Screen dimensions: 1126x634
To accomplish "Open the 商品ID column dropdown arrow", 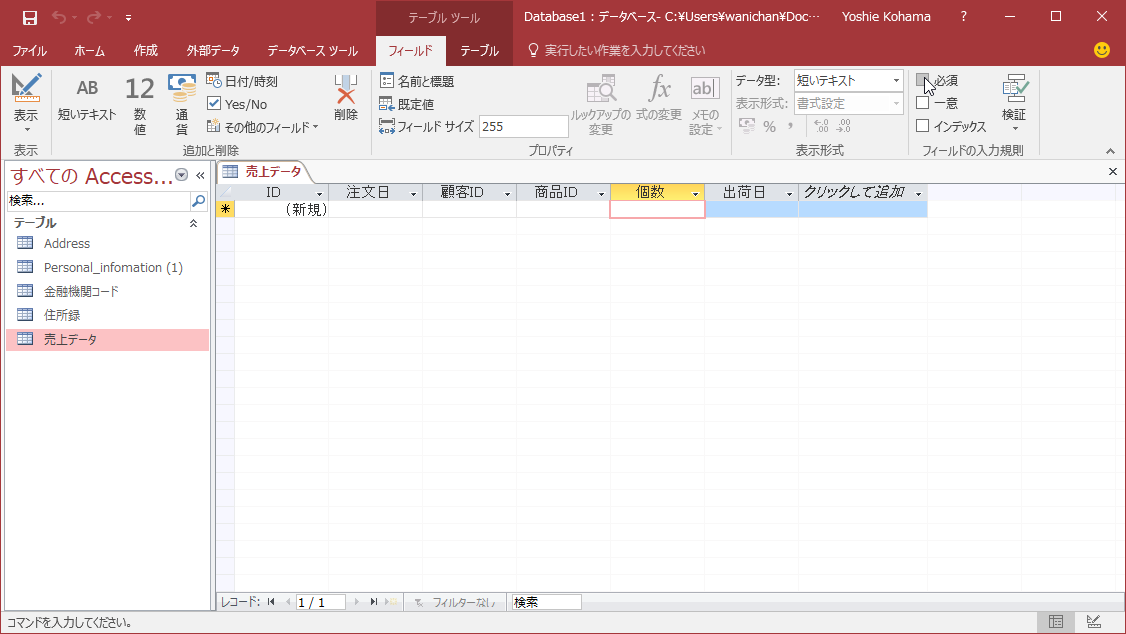I will point(602,193).
